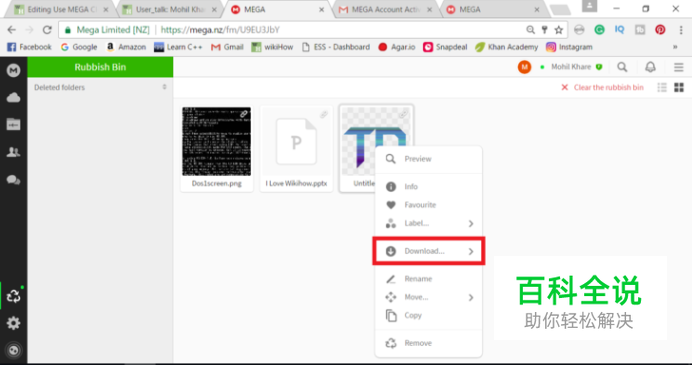Open Gmail bookmark
The height and width of the screenshot is (365, 692).
(x=227, y=47)
